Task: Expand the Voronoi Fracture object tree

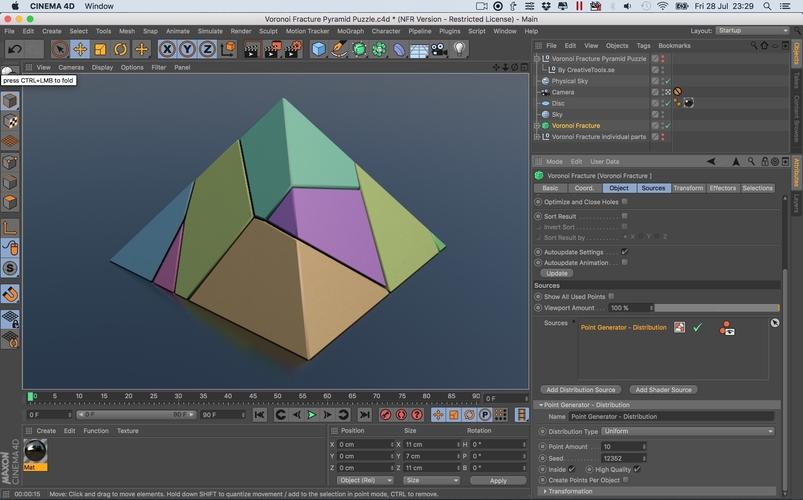Action: pyautogui.click(x=537, y=126)
